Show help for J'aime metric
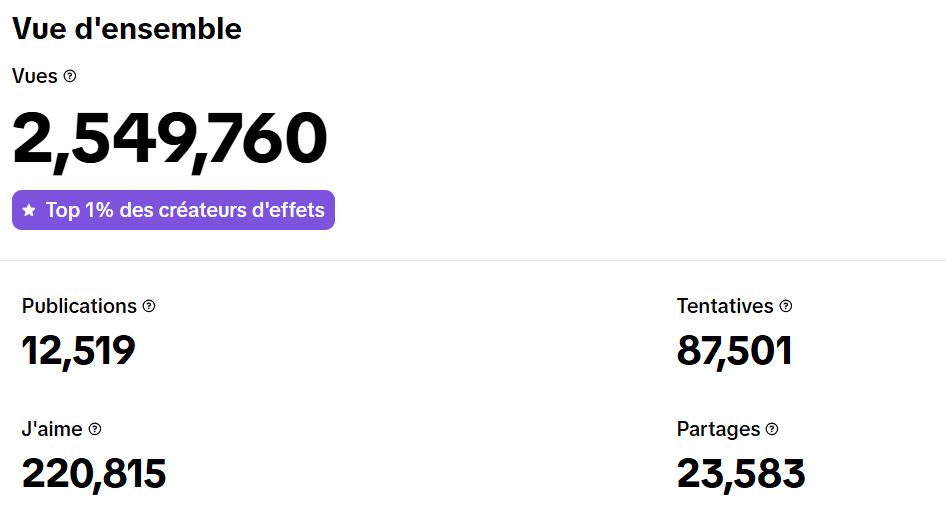 (x=95, y=429)
